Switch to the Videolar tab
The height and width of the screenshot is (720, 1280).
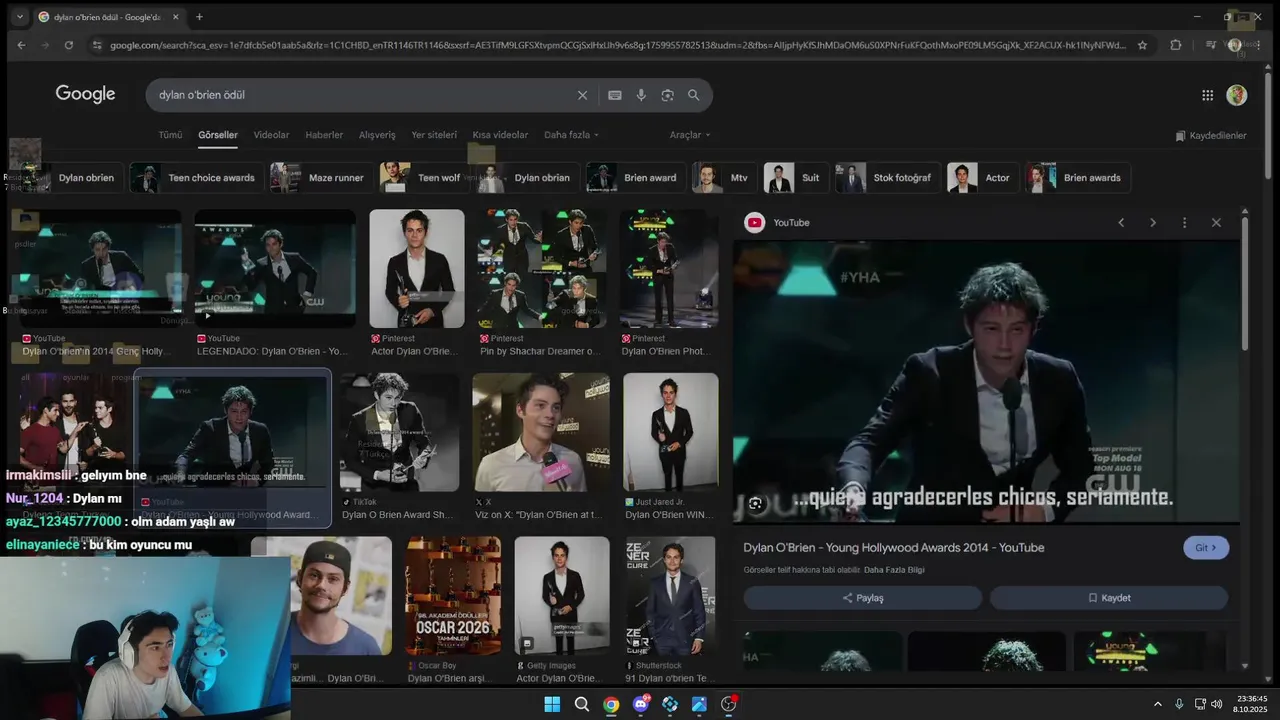[271, 135]
